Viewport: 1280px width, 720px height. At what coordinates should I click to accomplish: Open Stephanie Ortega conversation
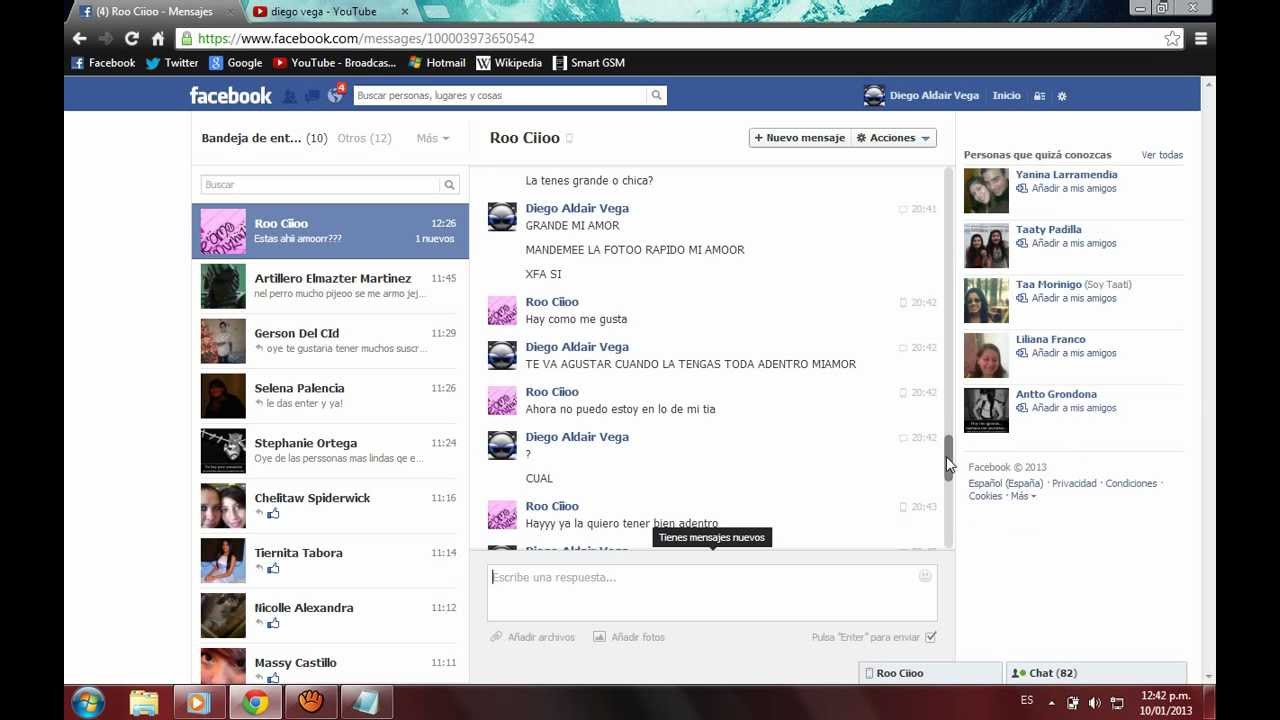[x=330, y=451]
